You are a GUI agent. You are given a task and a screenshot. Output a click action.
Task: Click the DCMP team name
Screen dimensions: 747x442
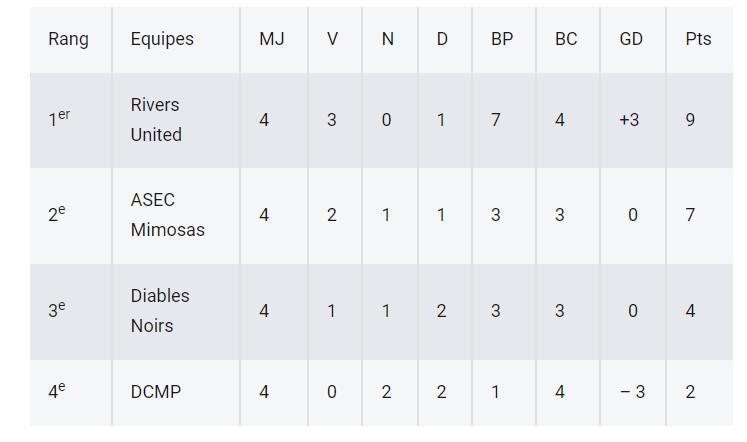[156, 392]
